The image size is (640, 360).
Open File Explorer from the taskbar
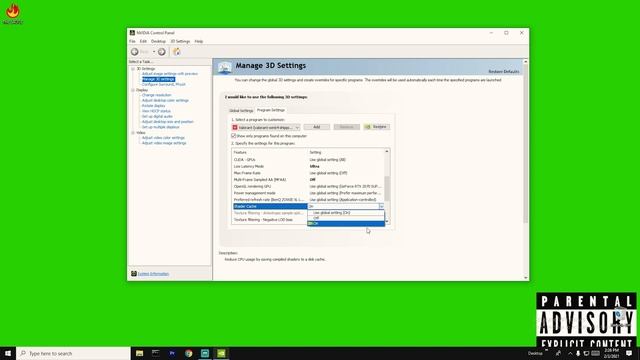[140, 353]
